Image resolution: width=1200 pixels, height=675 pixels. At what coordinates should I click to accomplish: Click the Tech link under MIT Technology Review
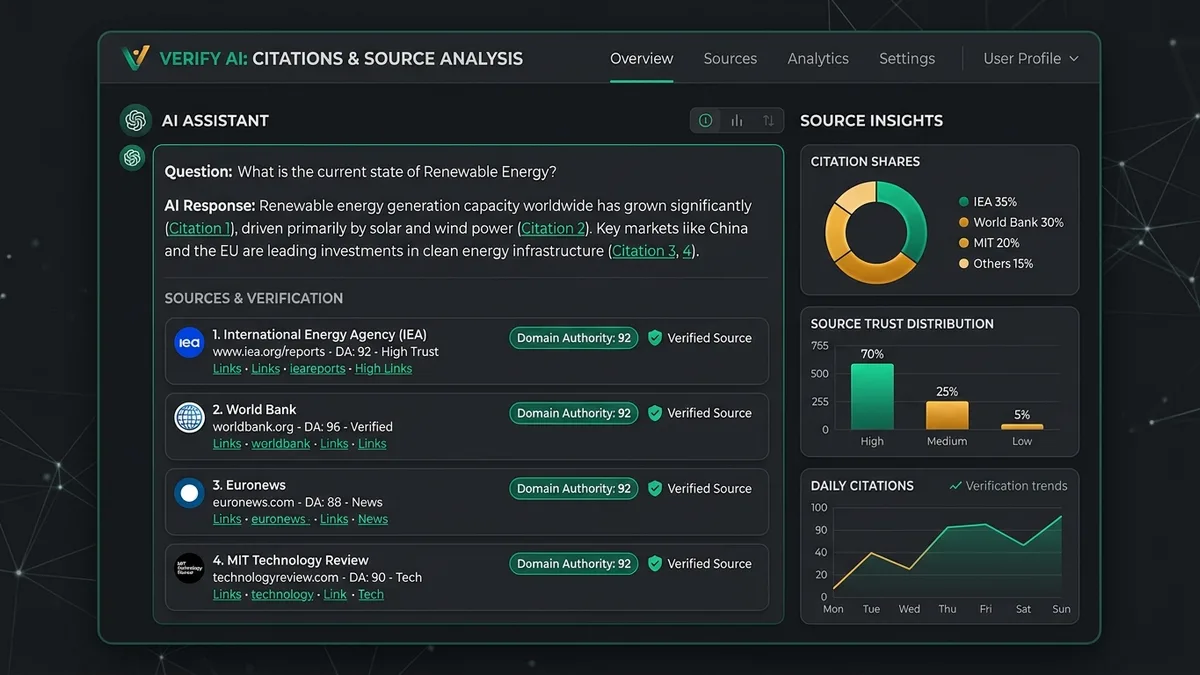coord(371,594)
